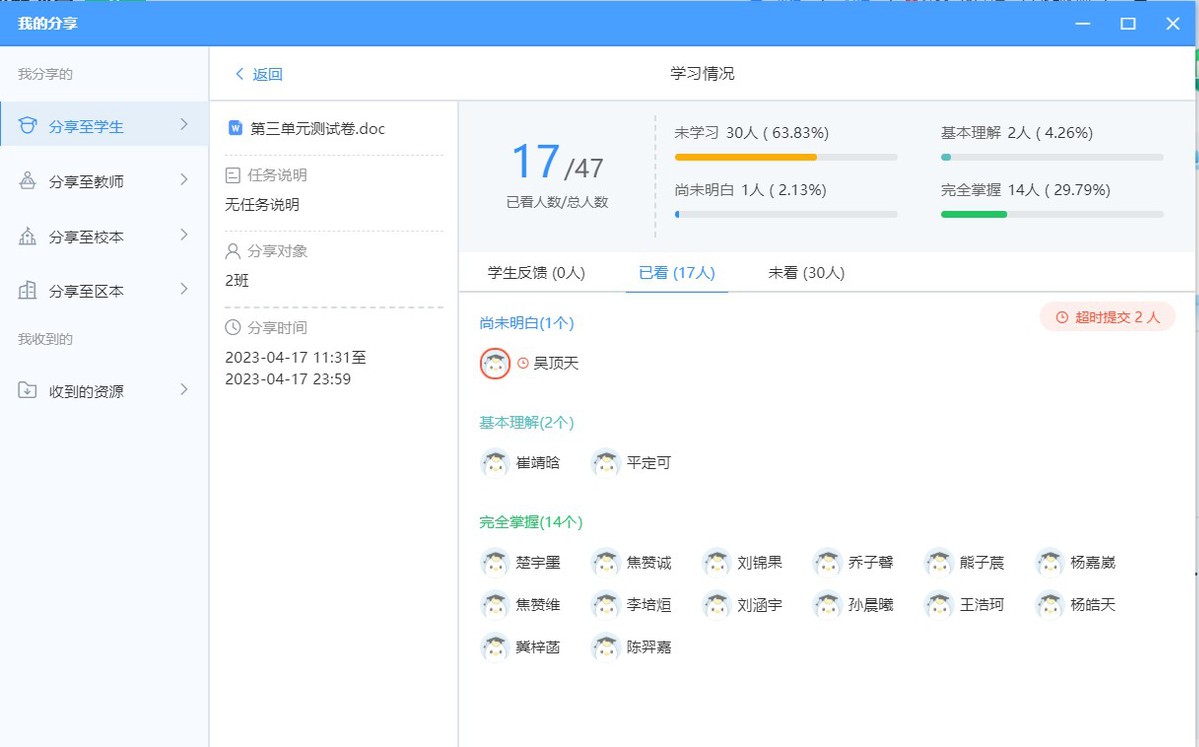Expand the 收到的资源 chevron arrow

tap(184, 390)
